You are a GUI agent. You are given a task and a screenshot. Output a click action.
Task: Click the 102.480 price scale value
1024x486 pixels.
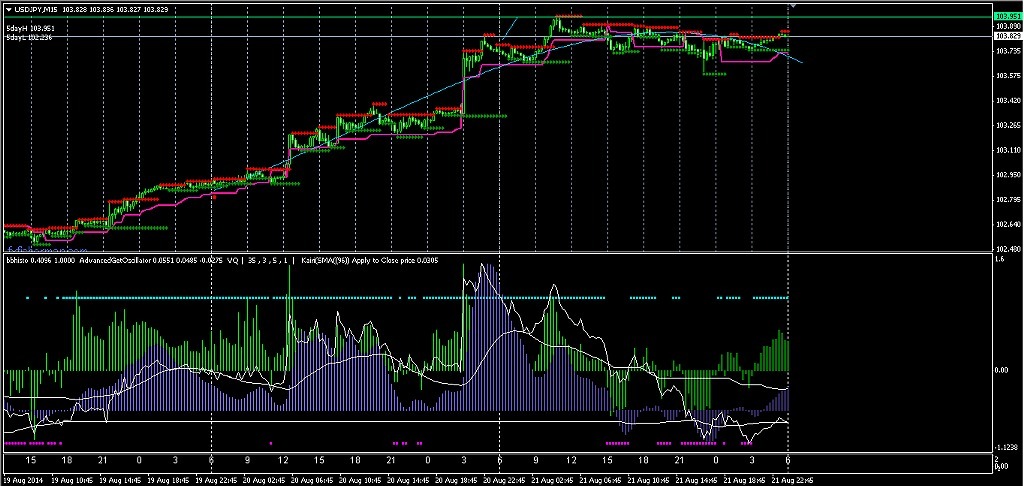[1007, 248]
